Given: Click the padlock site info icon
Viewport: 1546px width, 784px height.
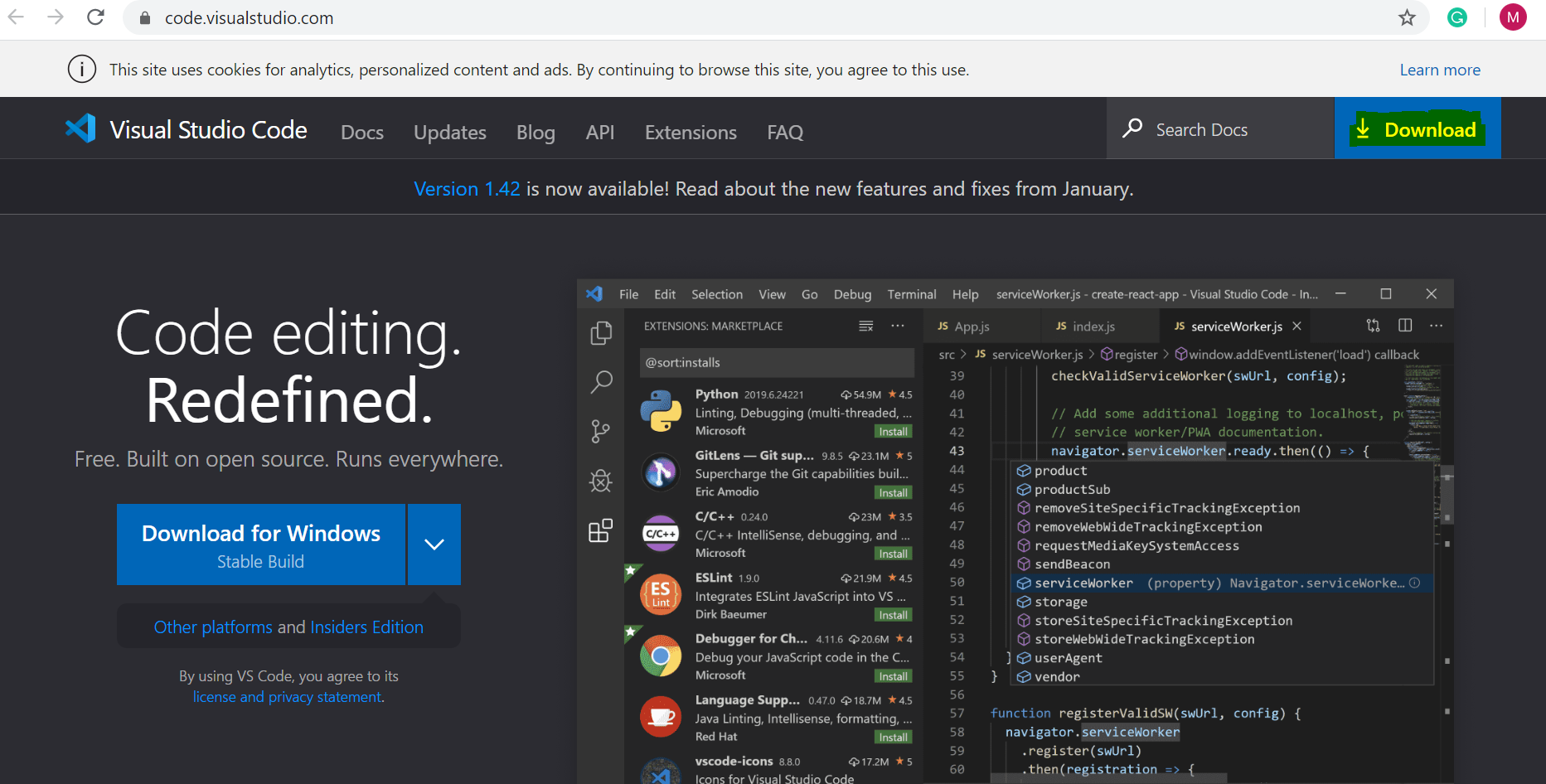Looking at the screenshot, I should point(145,18).
